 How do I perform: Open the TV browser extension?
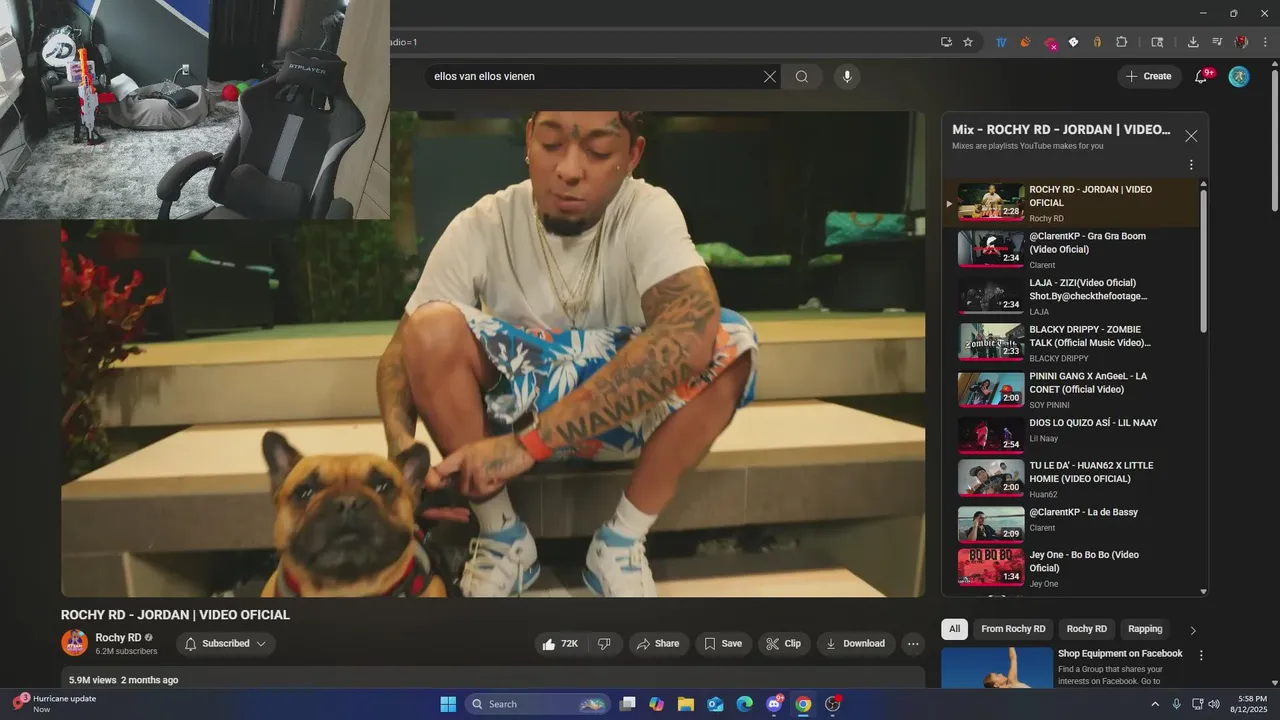1001,42
